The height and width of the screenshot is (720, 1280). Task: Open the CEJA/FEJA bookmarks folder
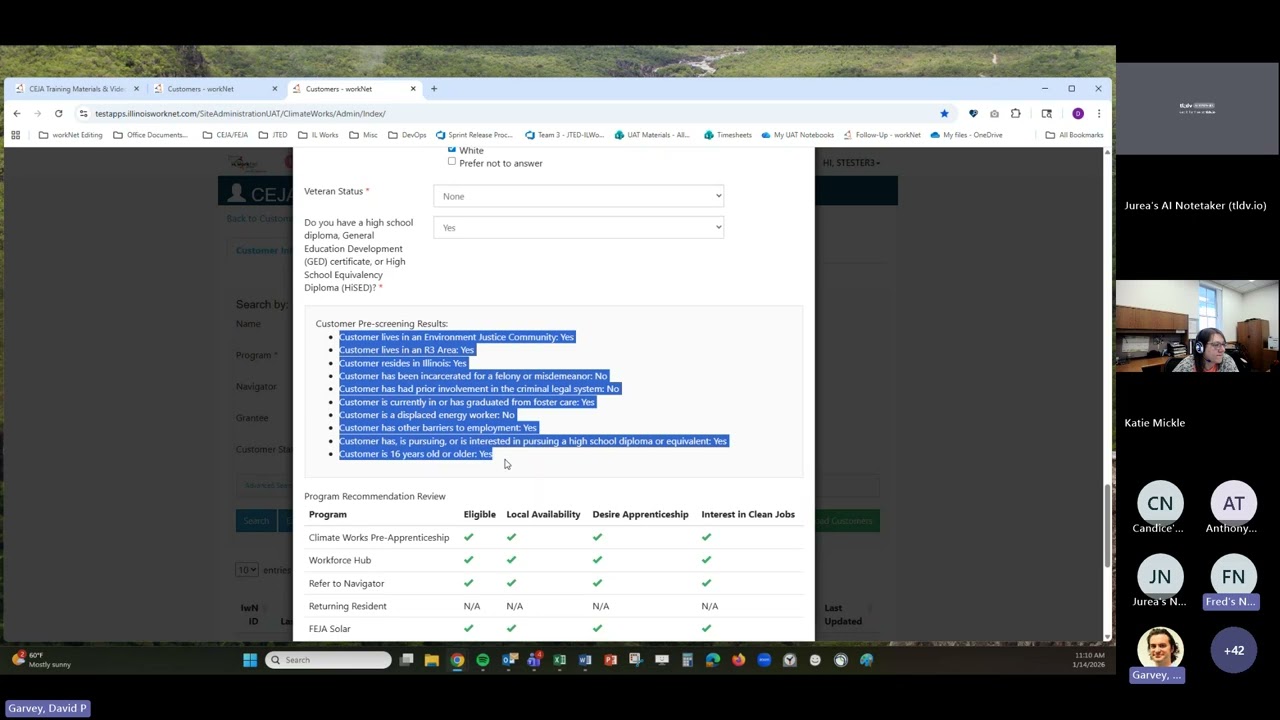(224, 135)
